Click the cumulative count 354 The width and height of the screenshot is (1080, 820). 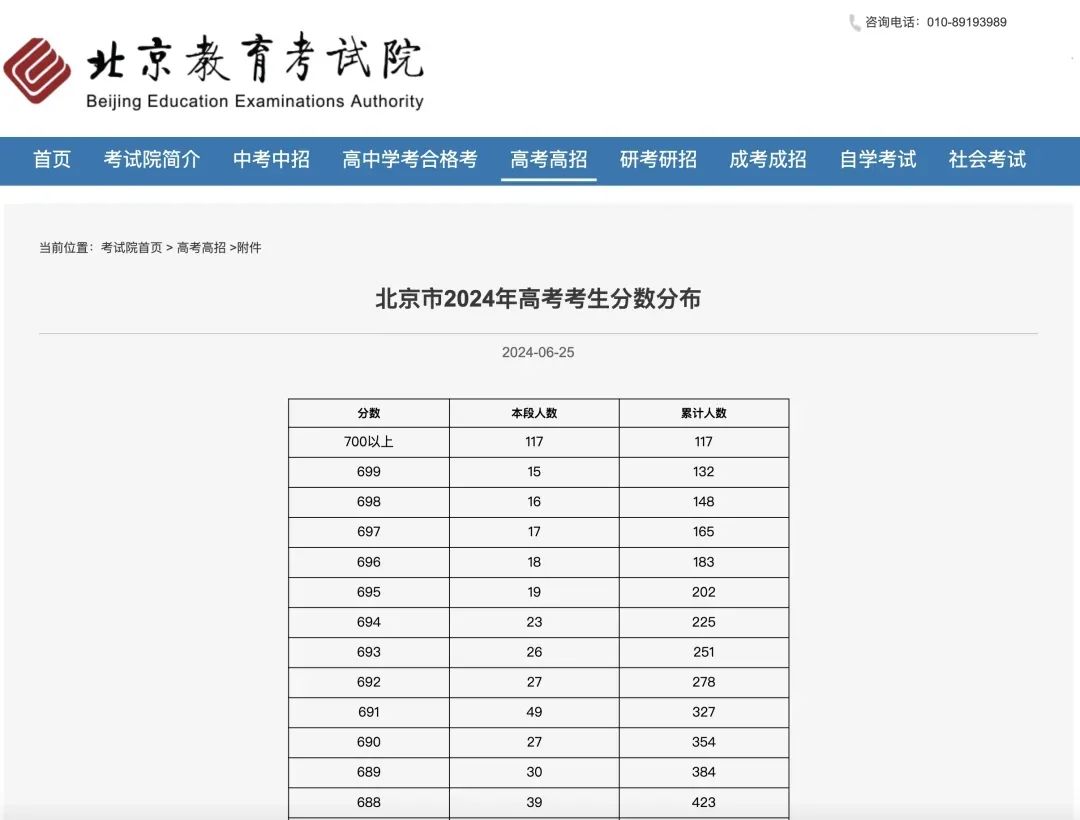click(703, 742)
